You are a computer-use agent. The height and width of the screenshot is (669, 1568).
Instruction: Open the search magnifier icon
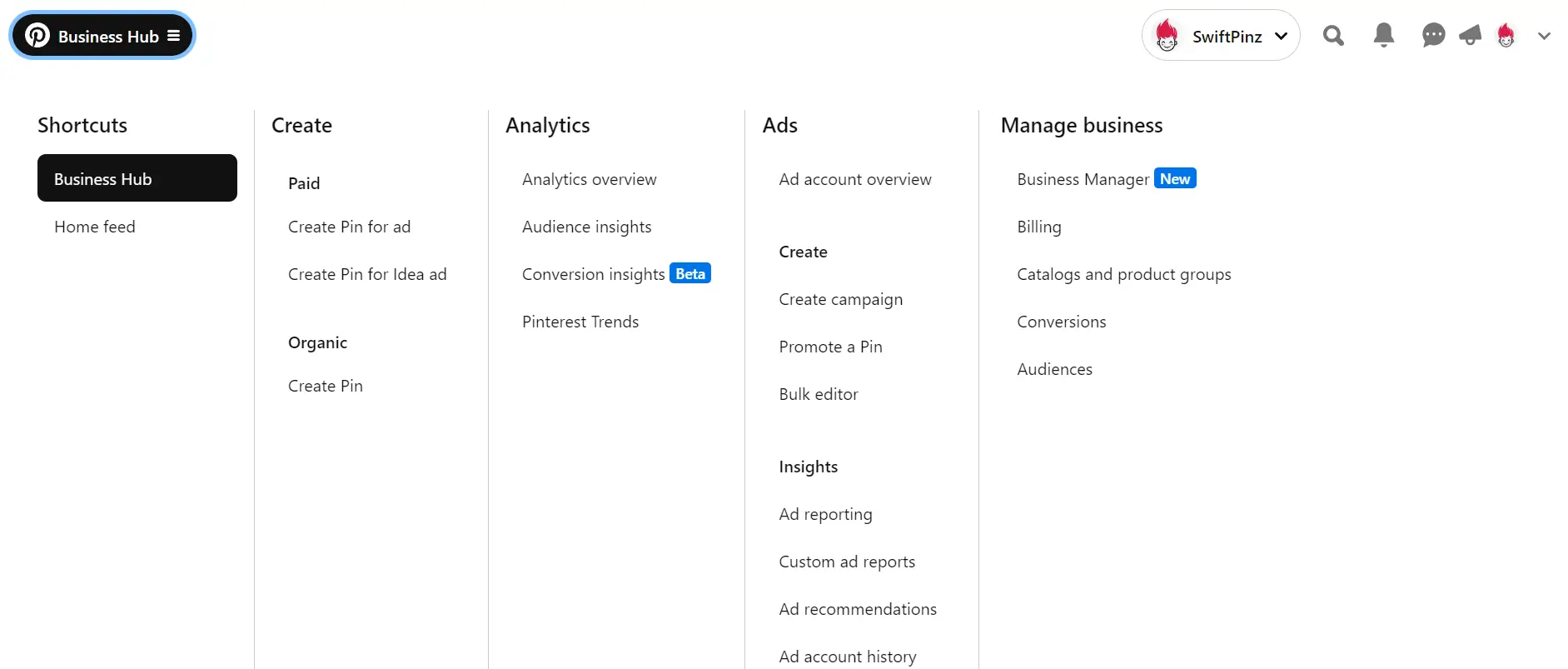coord(1333,36)
